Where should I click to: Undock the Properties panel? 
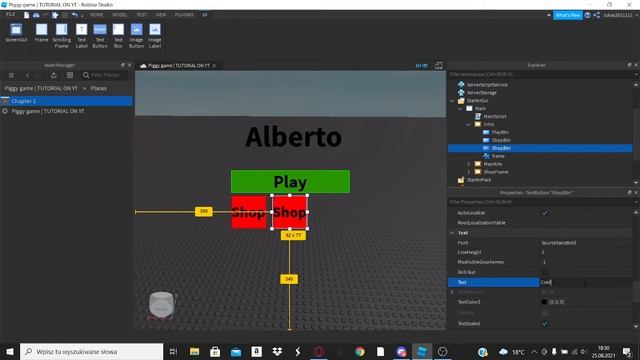tap(629, 192)
